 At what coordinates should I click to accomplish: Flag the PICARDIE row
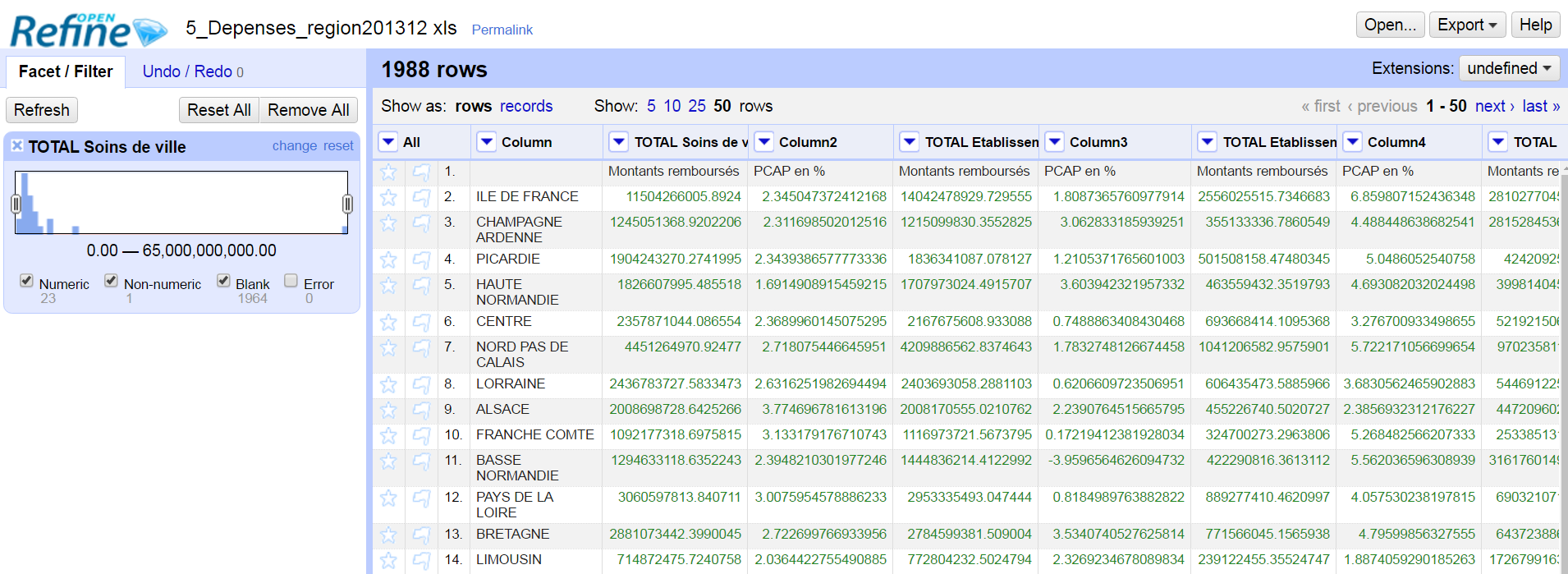tap(421, 259)
